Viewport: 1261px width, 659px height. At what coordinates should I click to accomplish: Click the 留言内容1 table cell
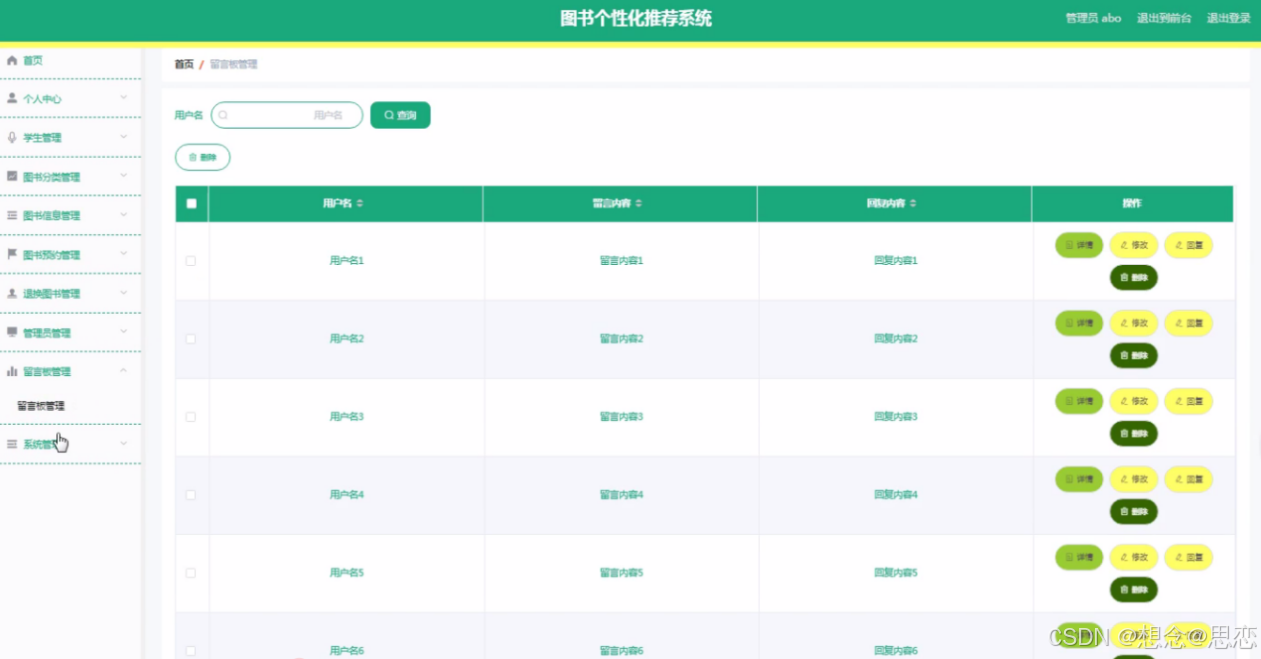click(x=621, y=261)
